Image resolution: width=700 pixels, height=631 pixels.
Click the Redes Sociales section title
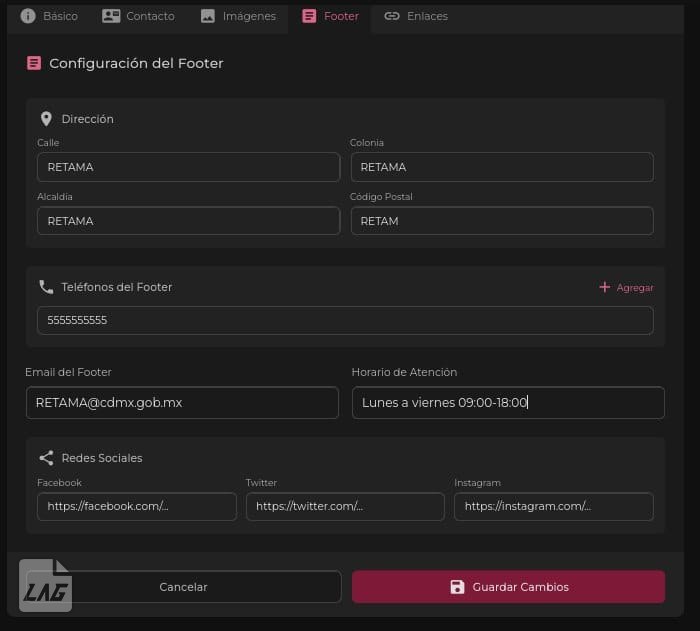[102, 458]
